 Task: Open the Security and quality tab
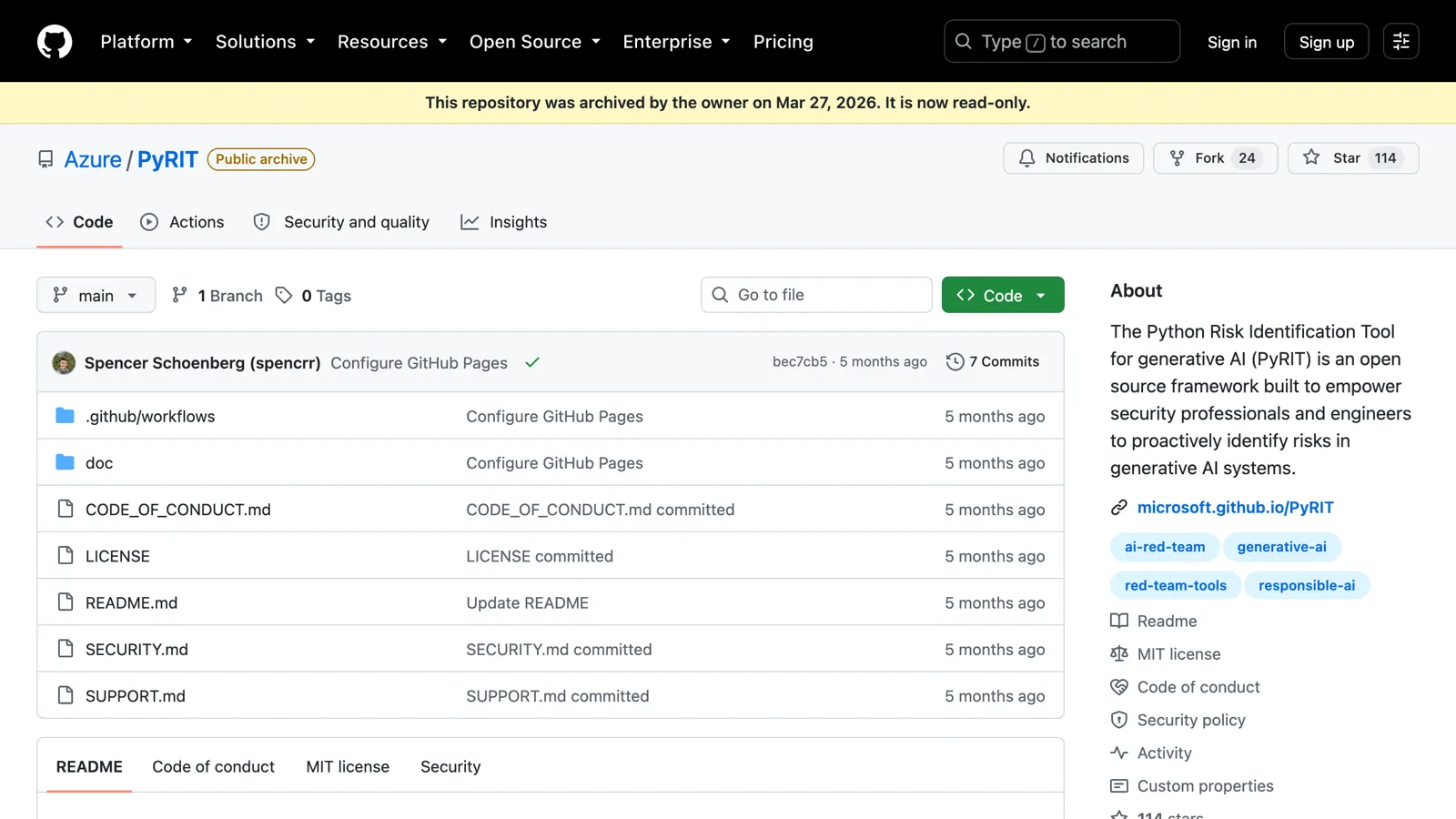pyautogui.click(x=341, y=222)
